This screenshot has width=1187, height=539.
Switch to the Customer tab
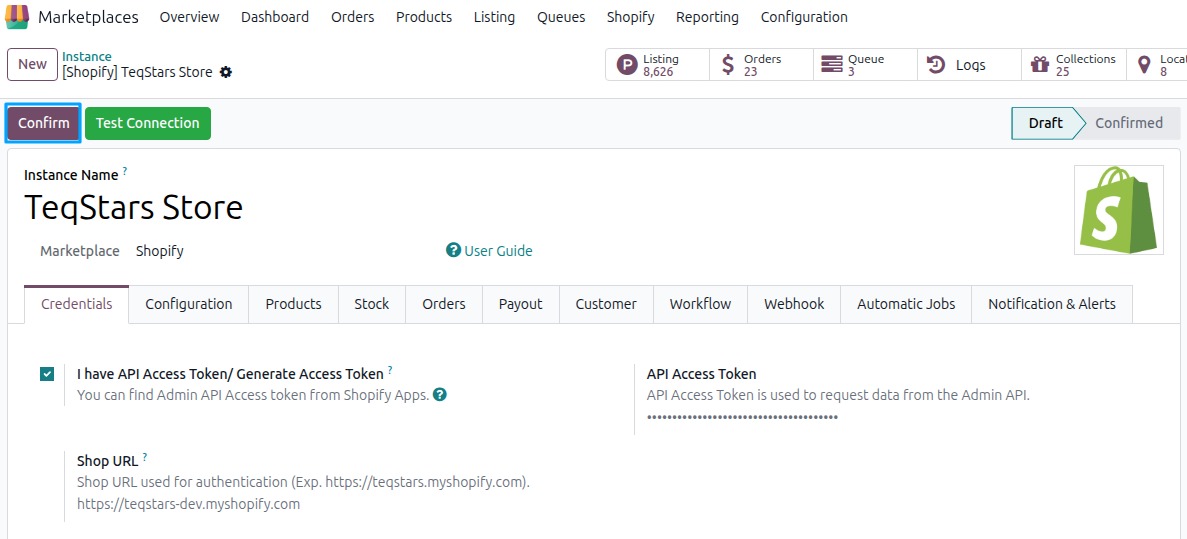click(x=606, y=304)
